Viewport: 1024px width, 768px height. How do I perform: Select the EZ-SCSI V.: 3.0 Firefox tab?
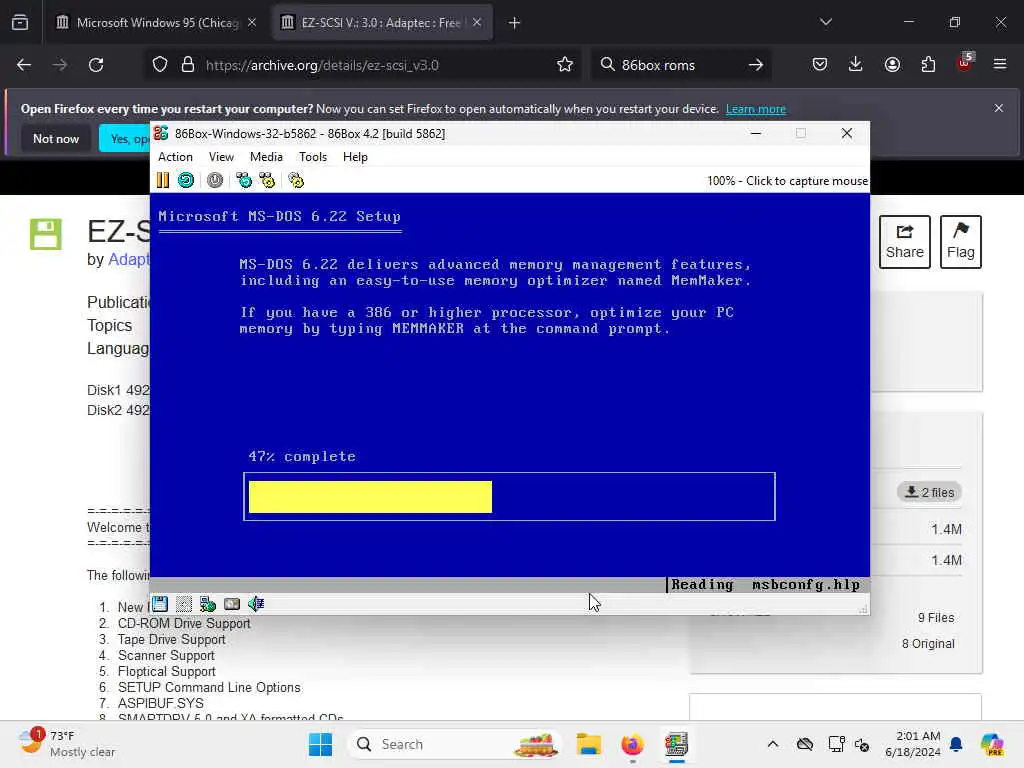[381, 23]
